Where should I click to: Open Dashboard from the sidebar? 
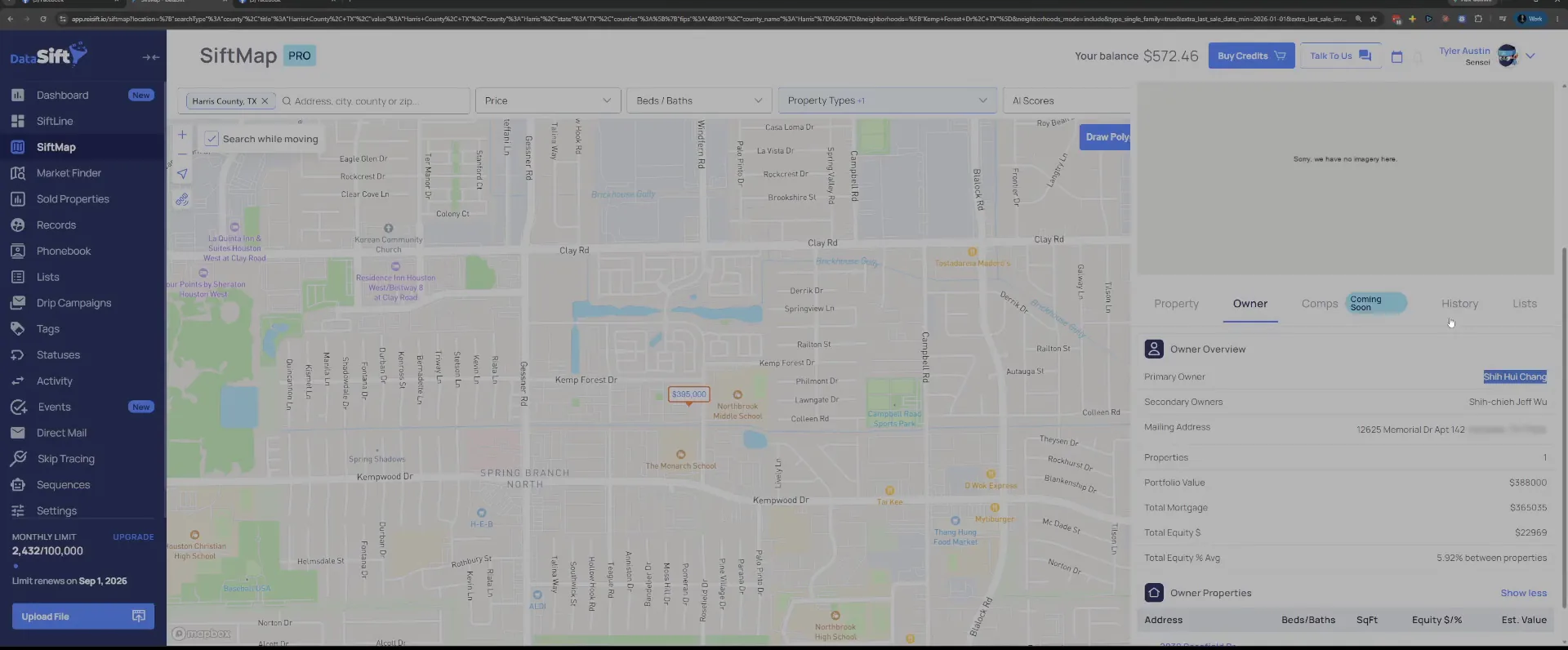[62, 96]
